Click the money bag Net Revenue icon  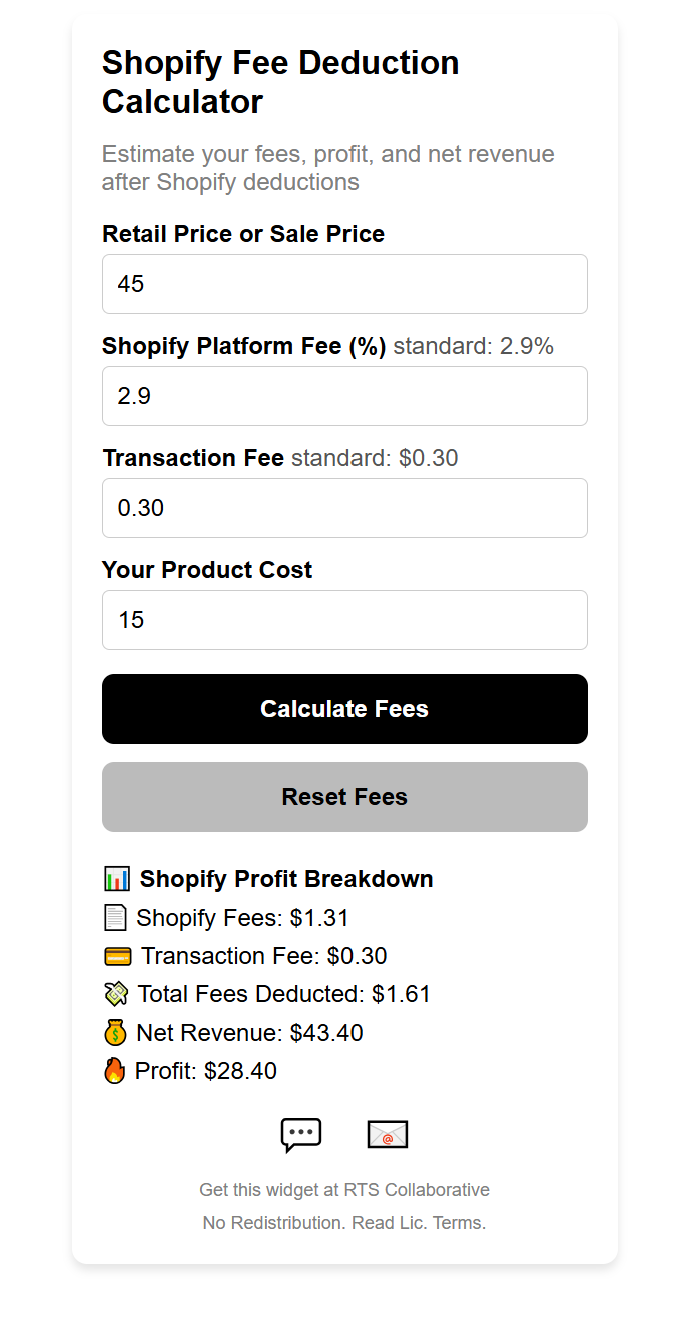coord(116,1033)
